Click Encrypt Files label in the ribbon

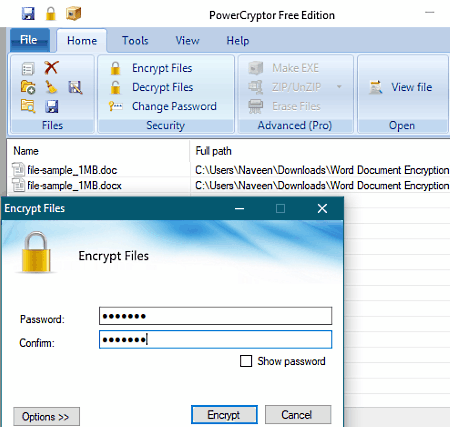(x=162, y=68)
